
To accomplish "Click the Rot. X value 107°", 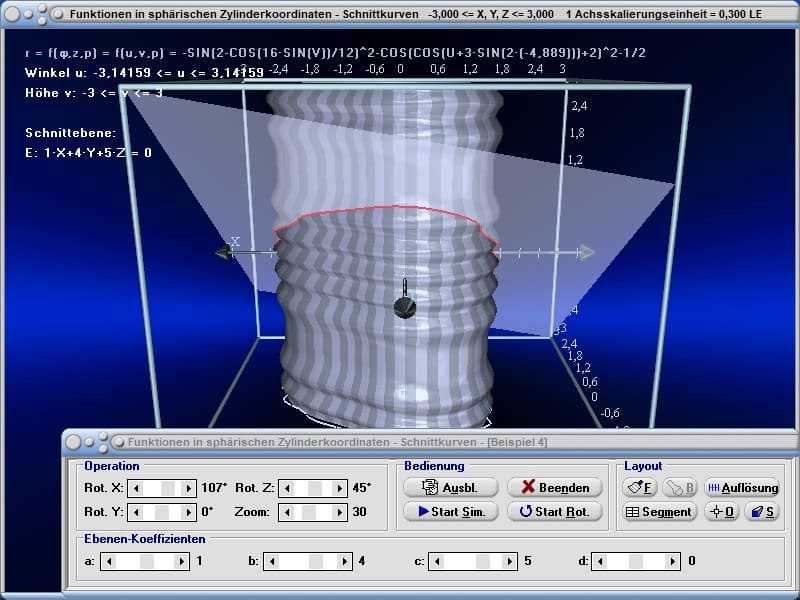I will pos(214,488).
